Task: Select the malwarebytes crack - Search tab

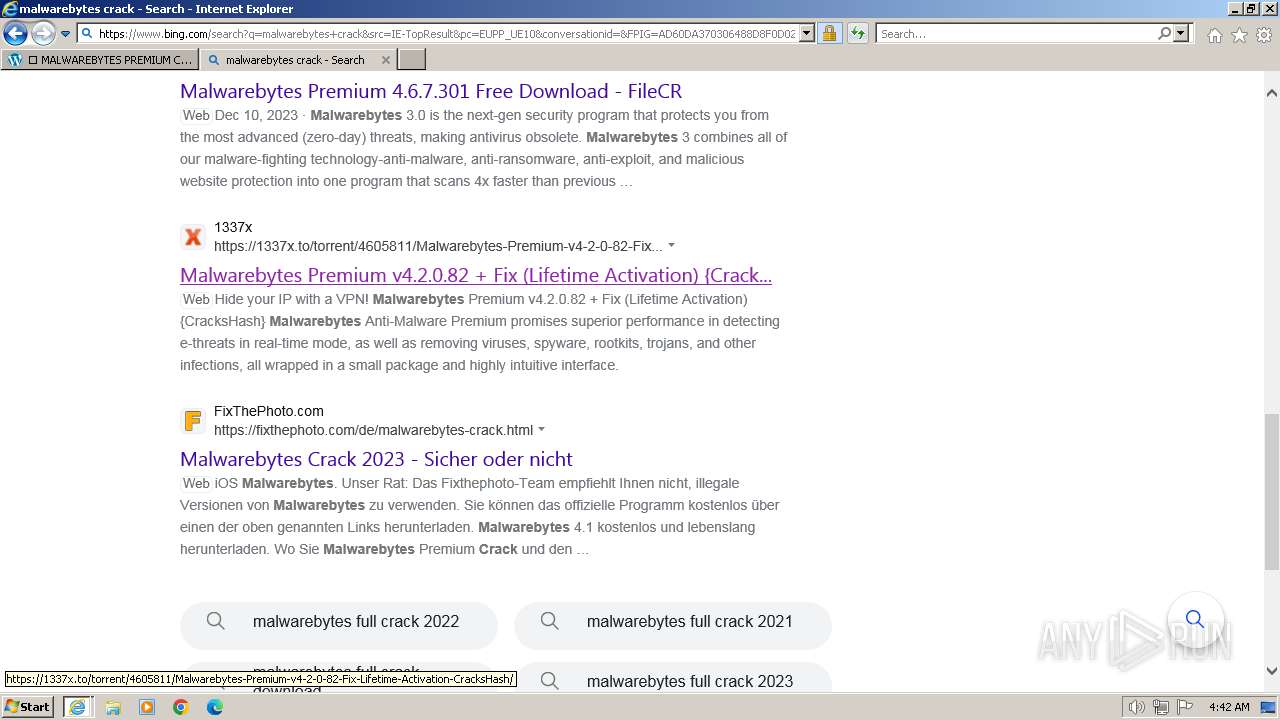Action: click(x=297, y=59)
